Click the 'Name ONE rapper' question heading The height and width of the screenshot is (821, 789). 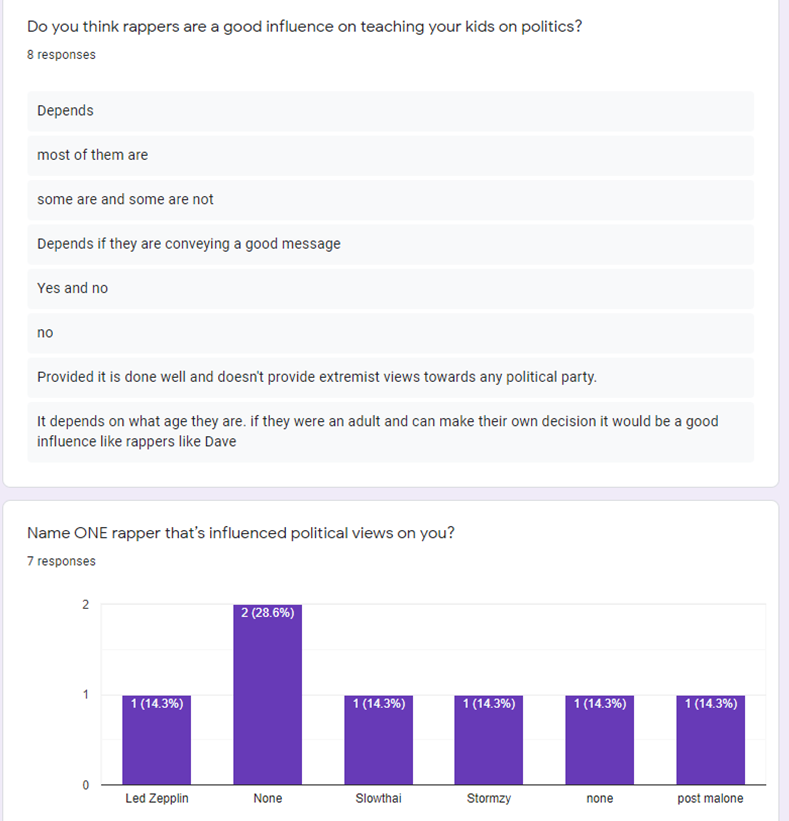pyautogui.click(x=241, y=533)
